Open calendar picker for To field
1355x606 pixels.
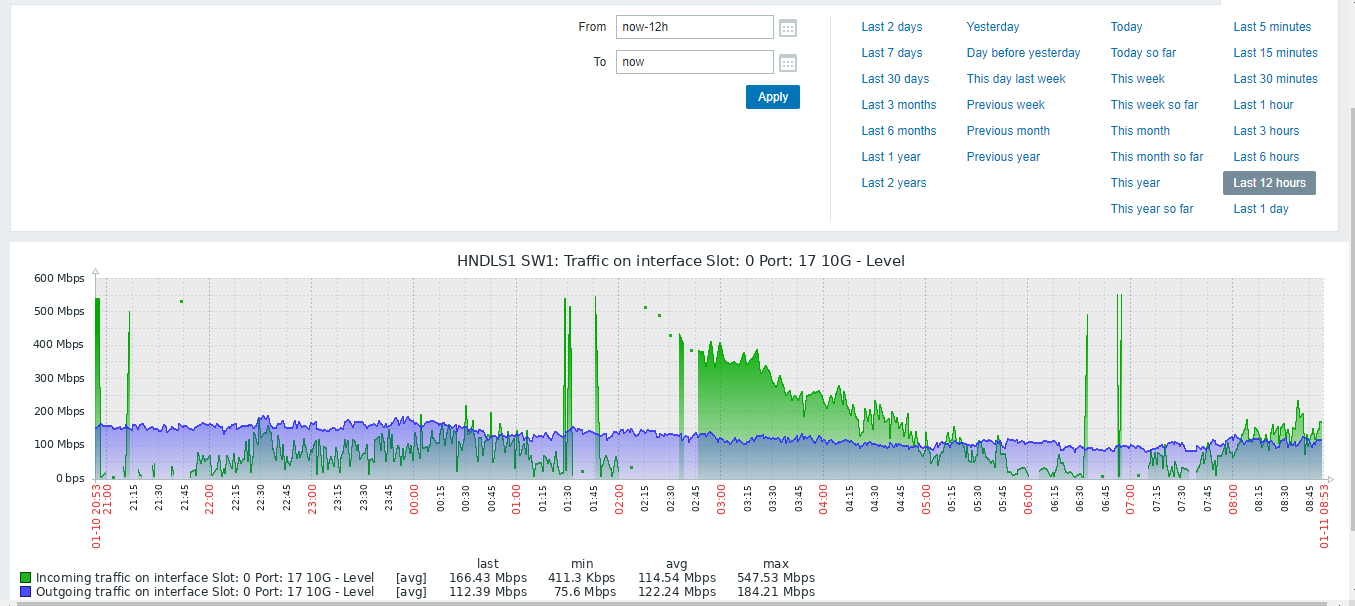pyautogui.click(x=788, y=63)
